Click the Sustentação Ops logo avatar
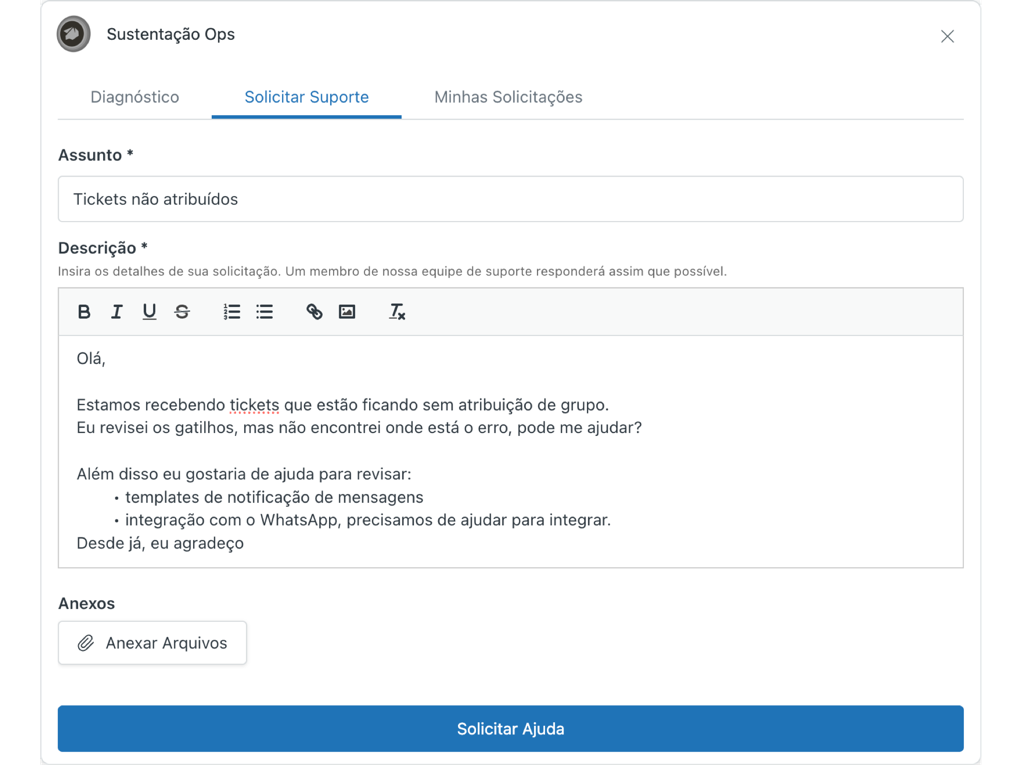This screenshot has width=1024, height=768. tap(74, 35)
